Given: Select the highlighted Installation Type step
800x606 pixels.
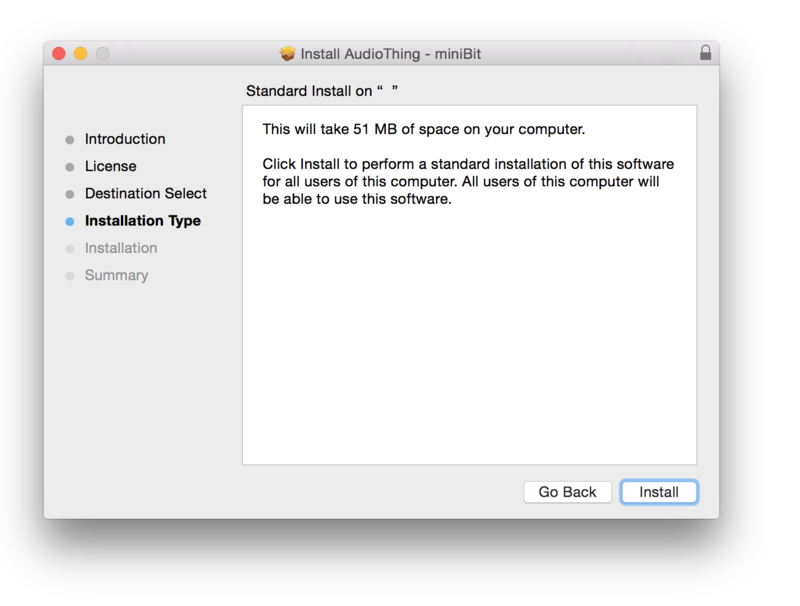Looking at the screenshot, I should pos(142,221).
